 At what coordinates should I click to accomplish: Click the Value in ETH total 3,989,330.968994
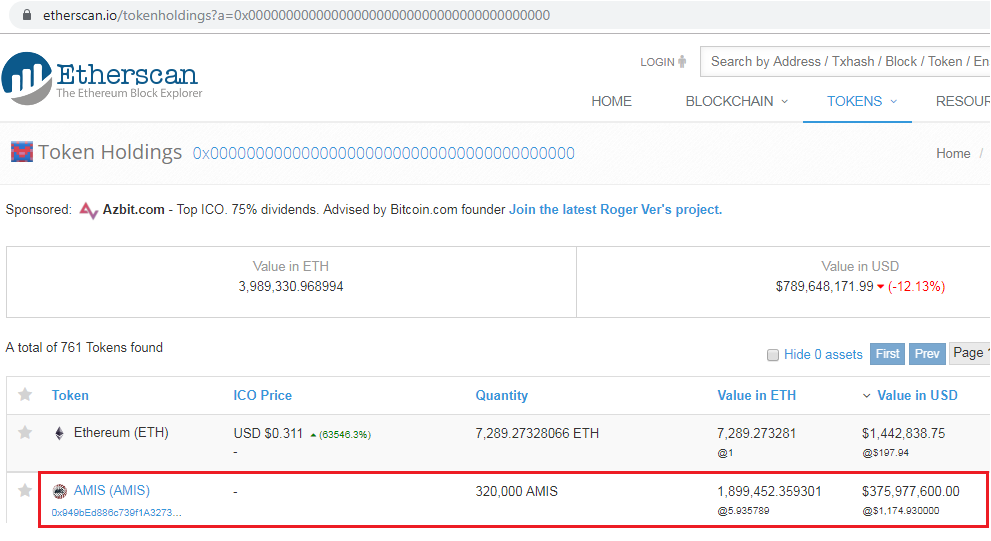[x=291, y=286]
